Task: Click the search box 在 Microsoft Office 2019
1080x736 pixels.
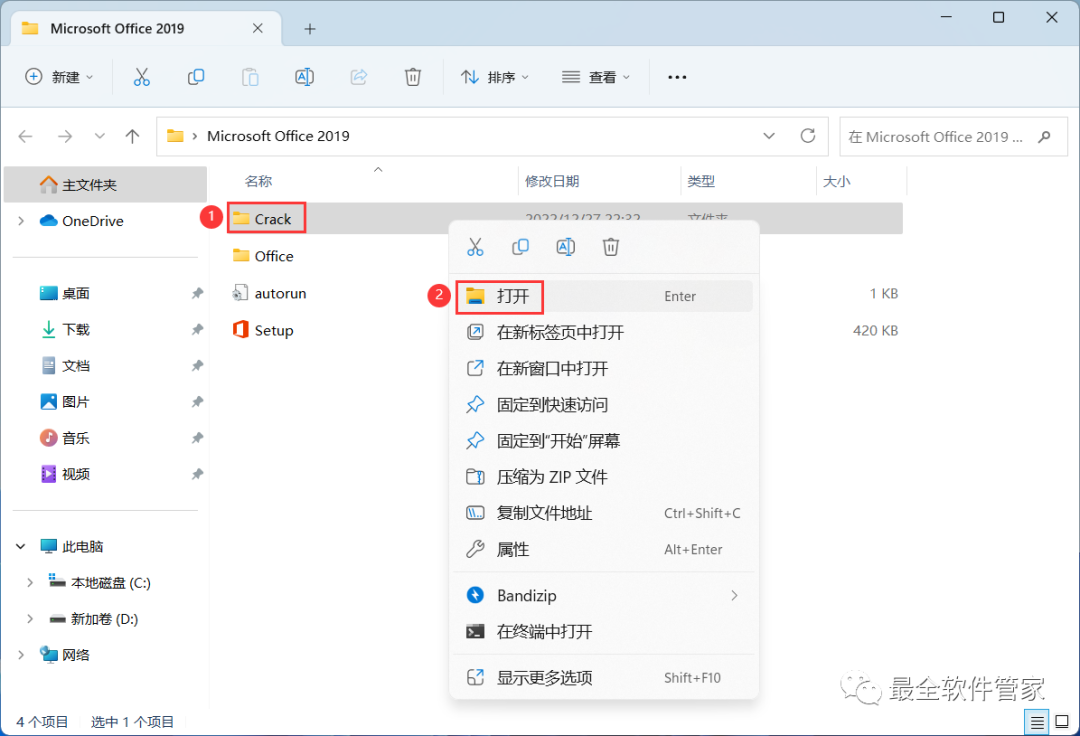Action: [x=953, y=136]
